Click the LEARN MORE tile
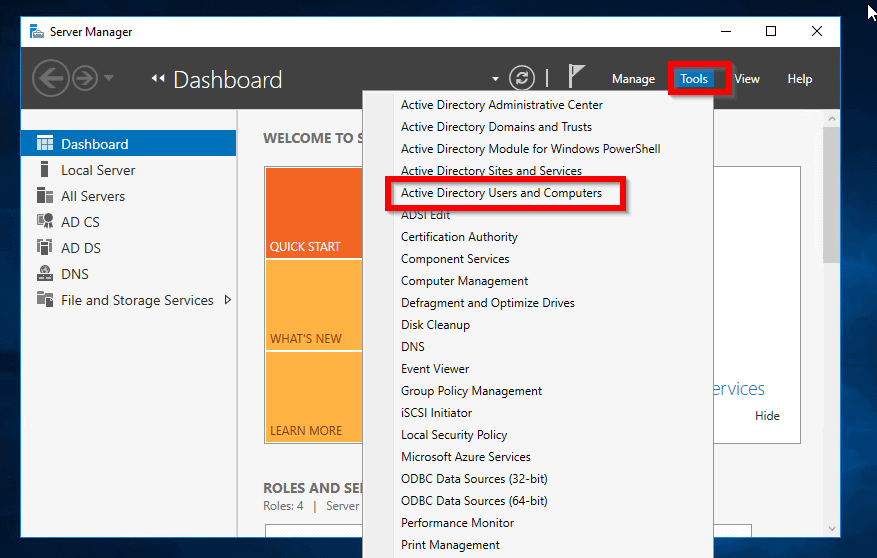The image size is (877, 558). click(314, 397)
